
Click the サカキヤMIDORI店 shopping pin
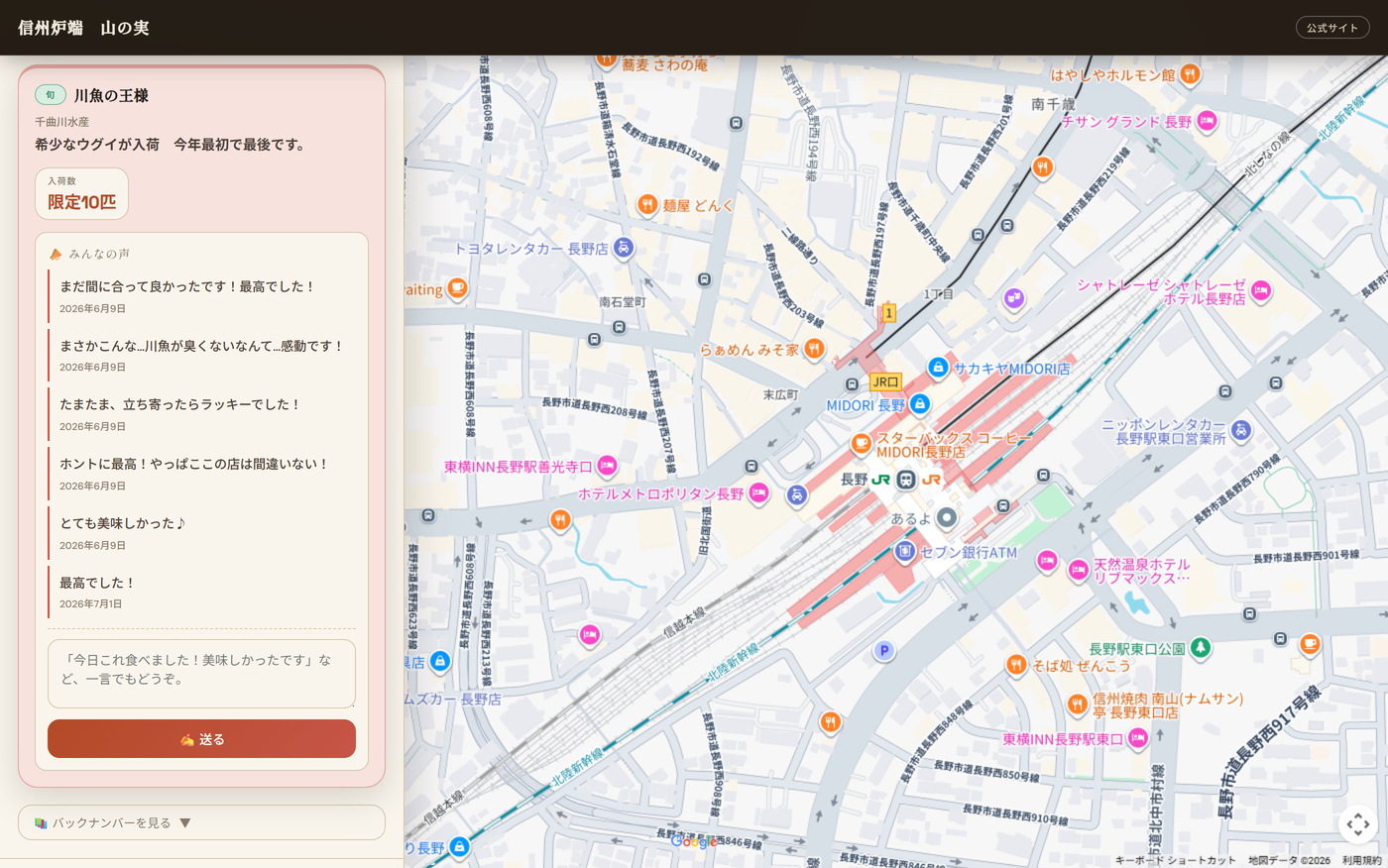(938, 368)
